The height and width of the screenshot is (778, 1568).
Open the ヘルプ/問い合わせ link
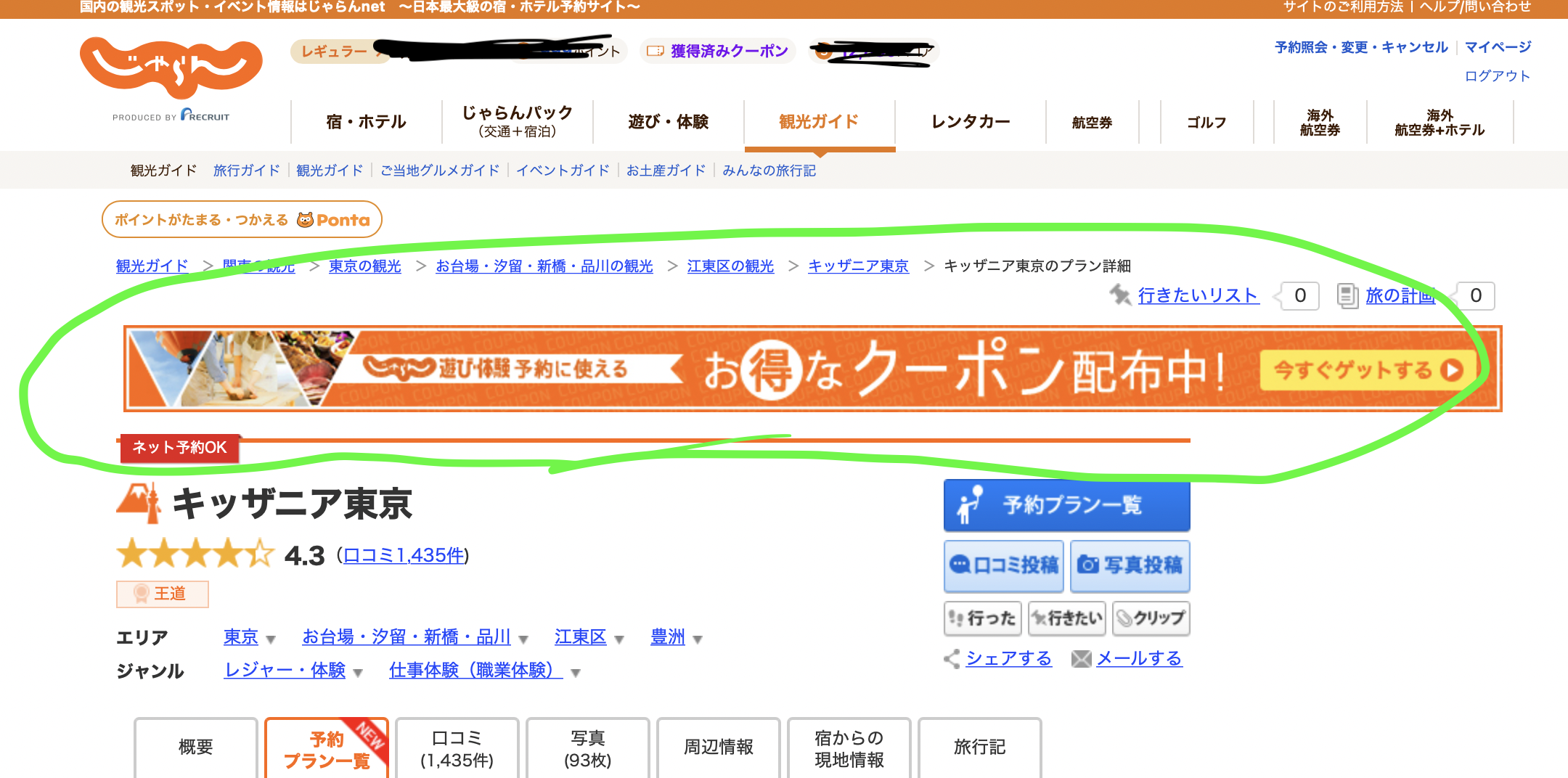point(1476,7)
